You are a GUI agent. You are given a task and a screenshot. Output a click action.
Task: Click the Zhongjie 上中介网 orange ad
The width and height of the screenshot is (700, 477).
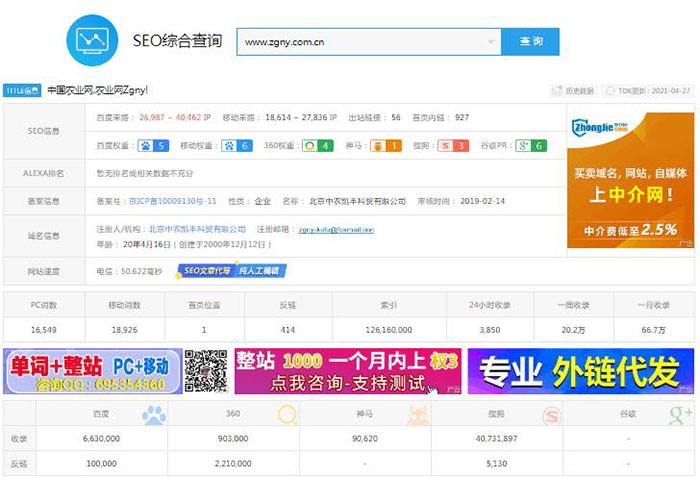630,180
